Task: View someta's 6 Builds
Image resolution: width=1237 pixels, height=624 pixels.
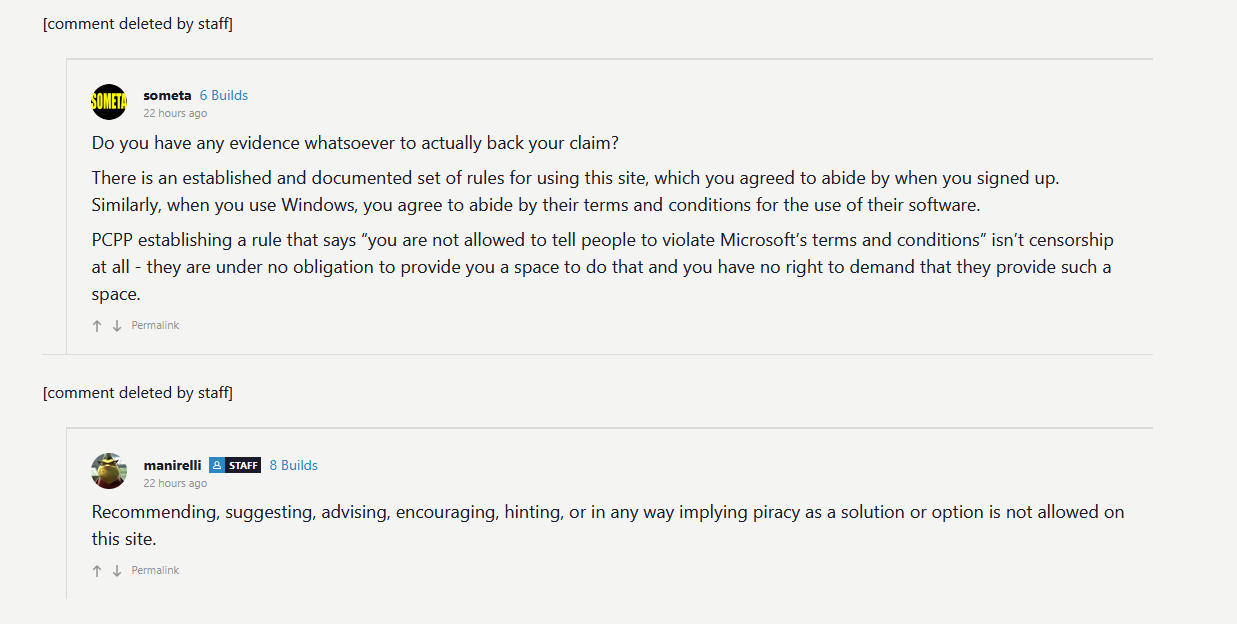Action: coord(224,95)
